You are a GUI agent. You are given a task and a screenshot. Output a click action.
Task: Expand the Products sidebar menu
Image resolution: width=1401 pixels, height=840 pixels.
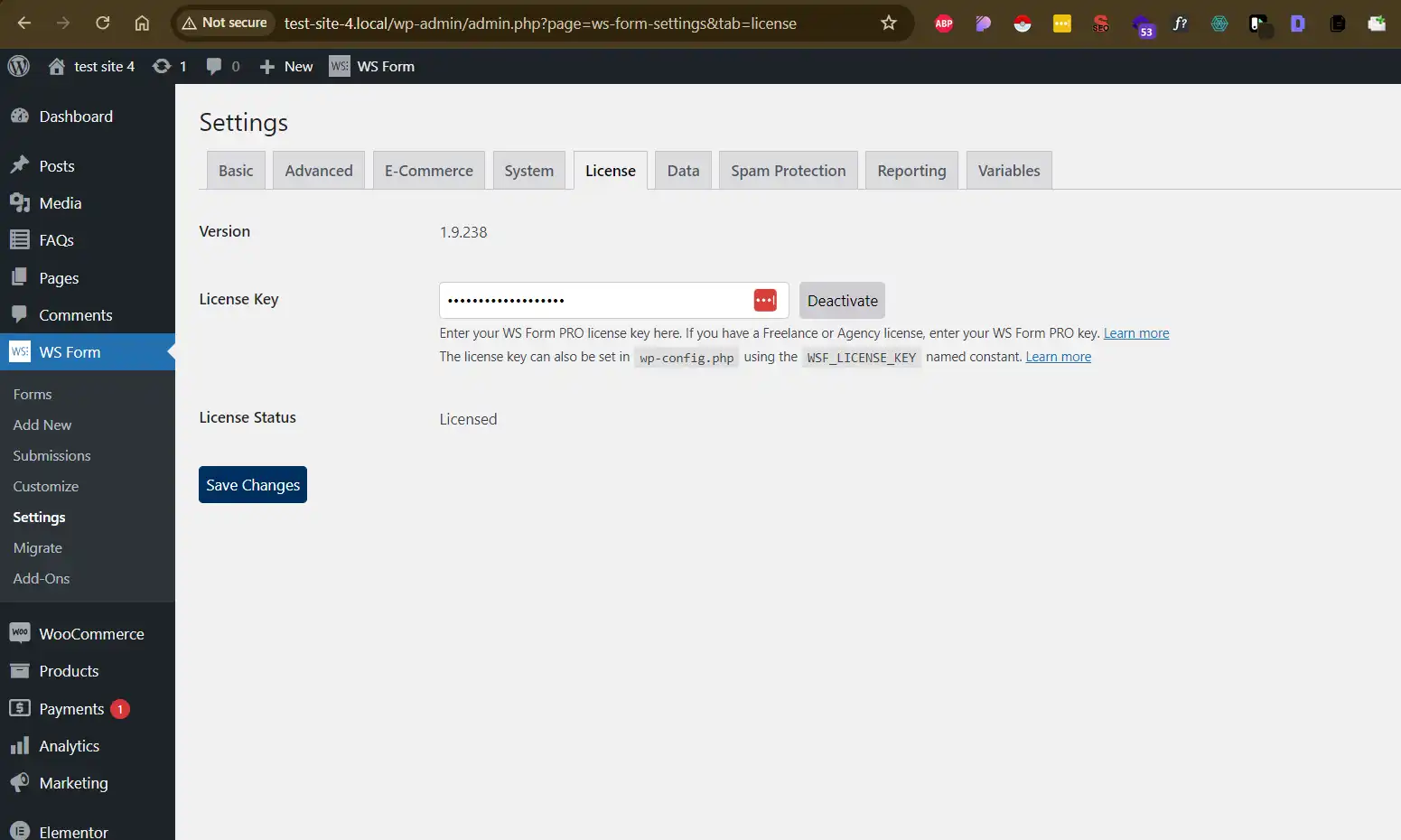pyautogui.click(x=69, y=671)
